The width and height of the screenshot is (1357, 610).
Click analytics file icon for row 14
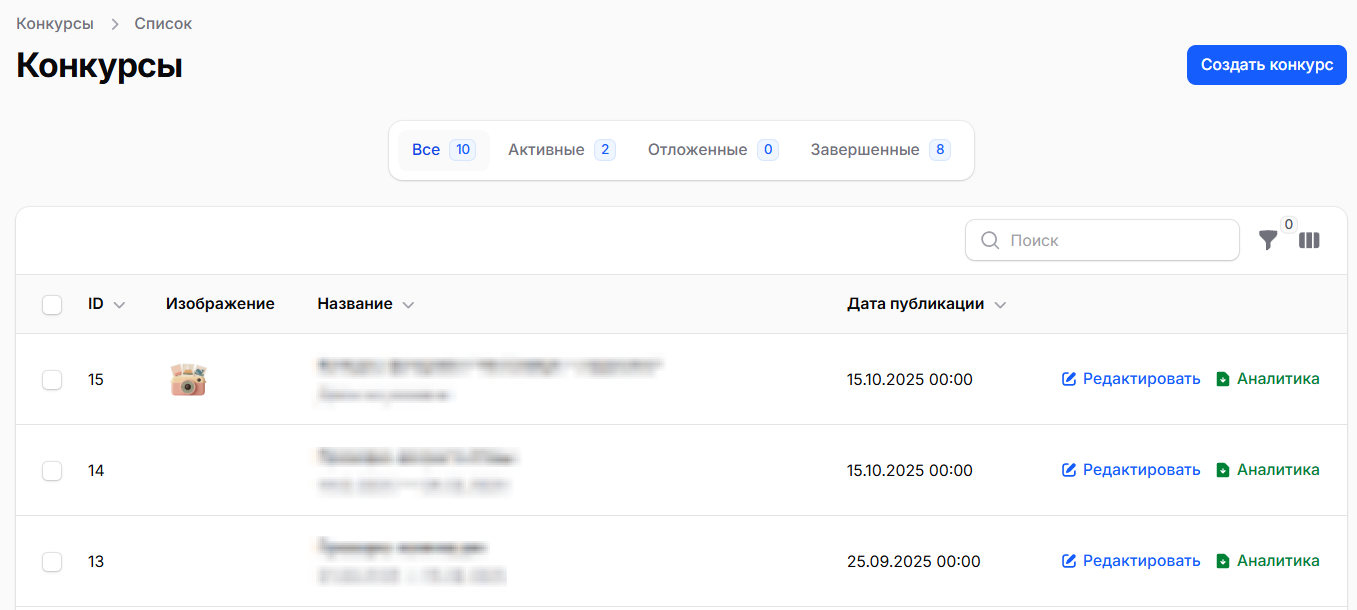tap(1222, 470)
